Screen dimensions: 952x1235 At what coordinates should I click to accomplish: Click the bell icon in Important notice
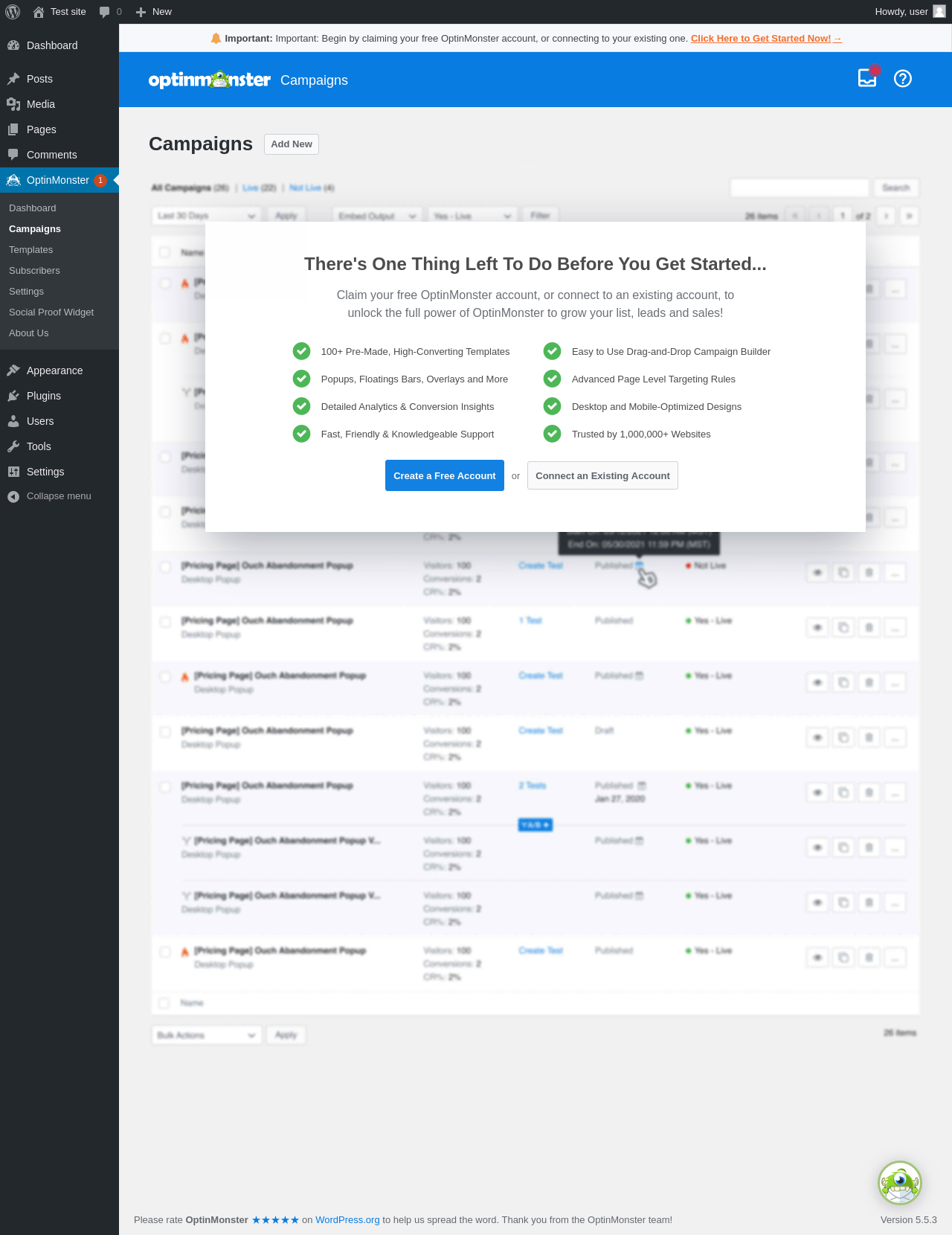coord(216,38)
